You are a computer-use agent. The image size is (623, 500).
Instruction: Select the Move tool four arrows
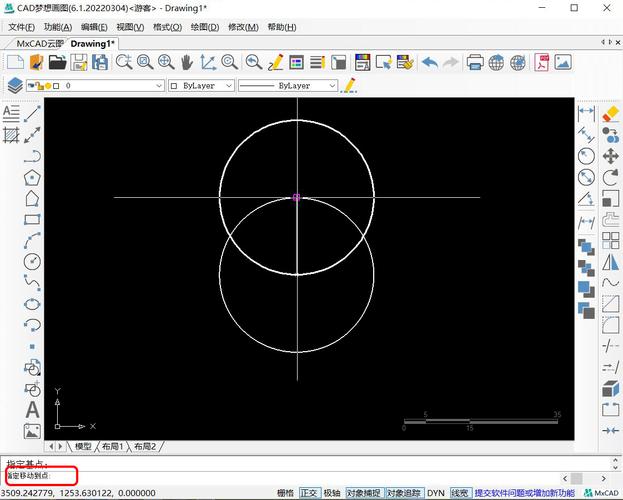(x=611, y=156)
